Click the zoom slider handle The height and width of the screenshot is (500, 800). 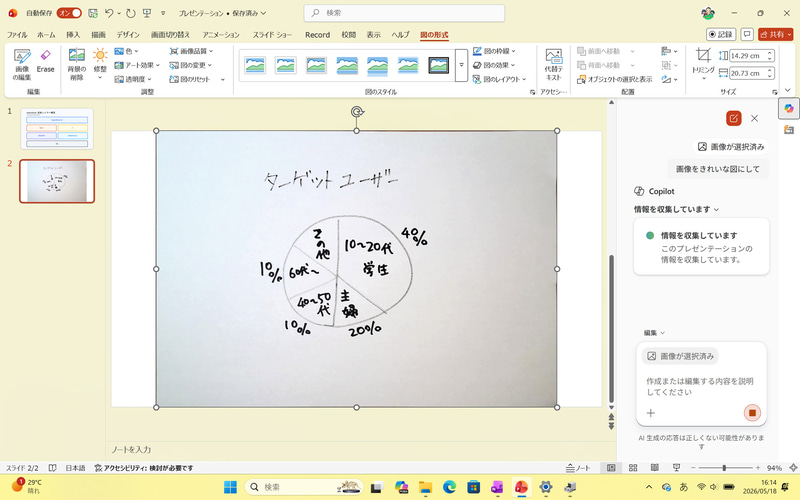(724, 468)
